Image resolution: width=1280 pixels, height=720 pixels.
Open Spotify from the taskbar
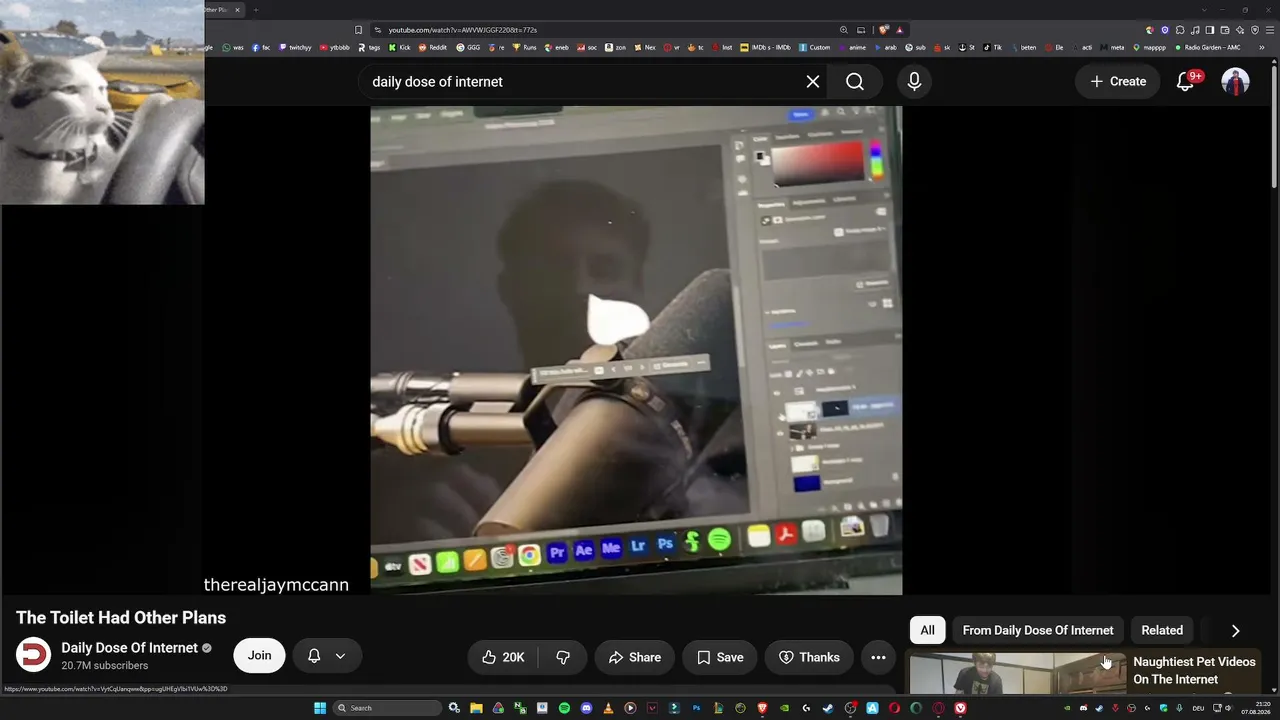[564, 708]
